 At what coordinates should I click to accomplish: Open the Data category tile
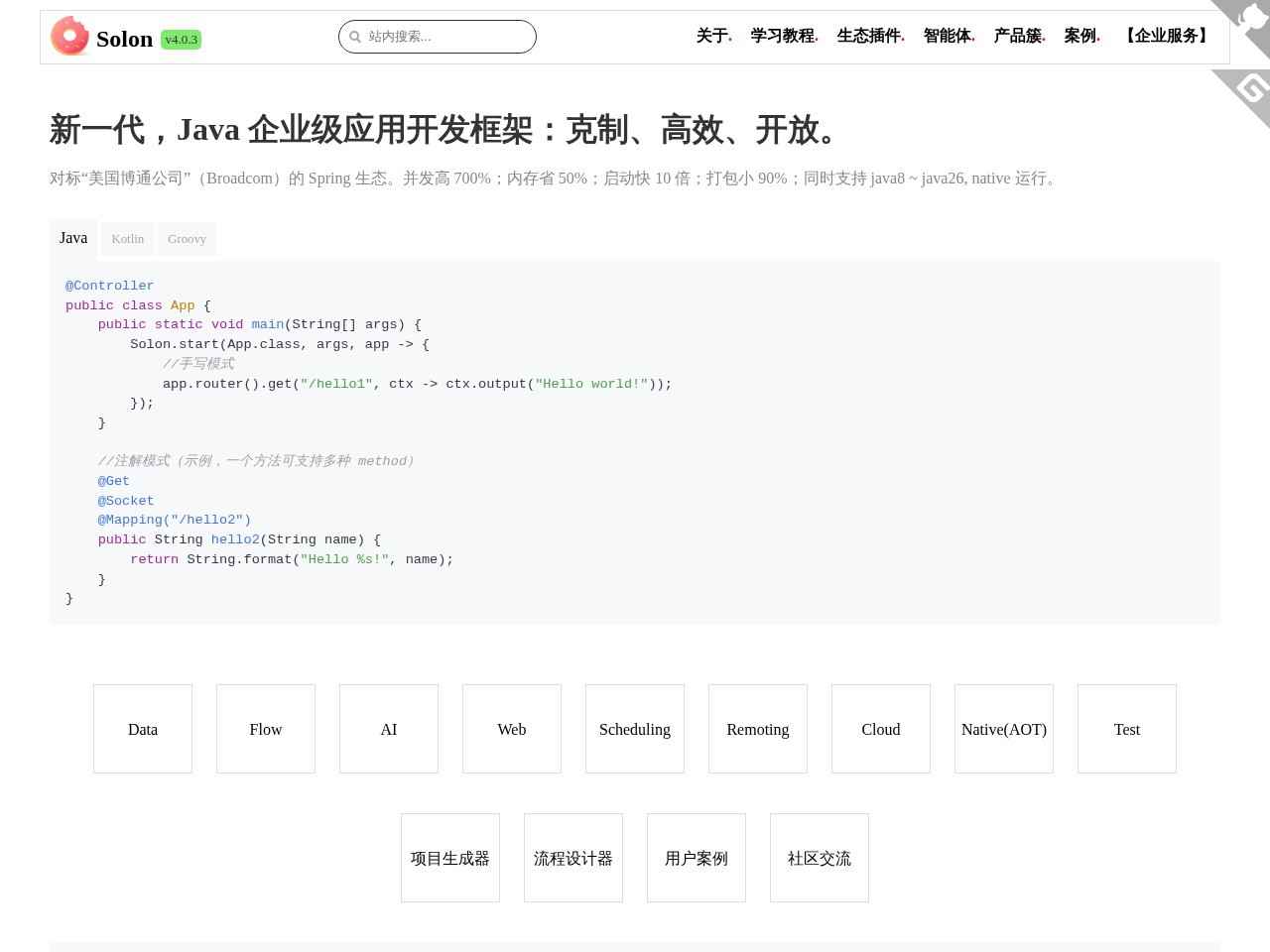pyautogui.click(x=143, y=729)
